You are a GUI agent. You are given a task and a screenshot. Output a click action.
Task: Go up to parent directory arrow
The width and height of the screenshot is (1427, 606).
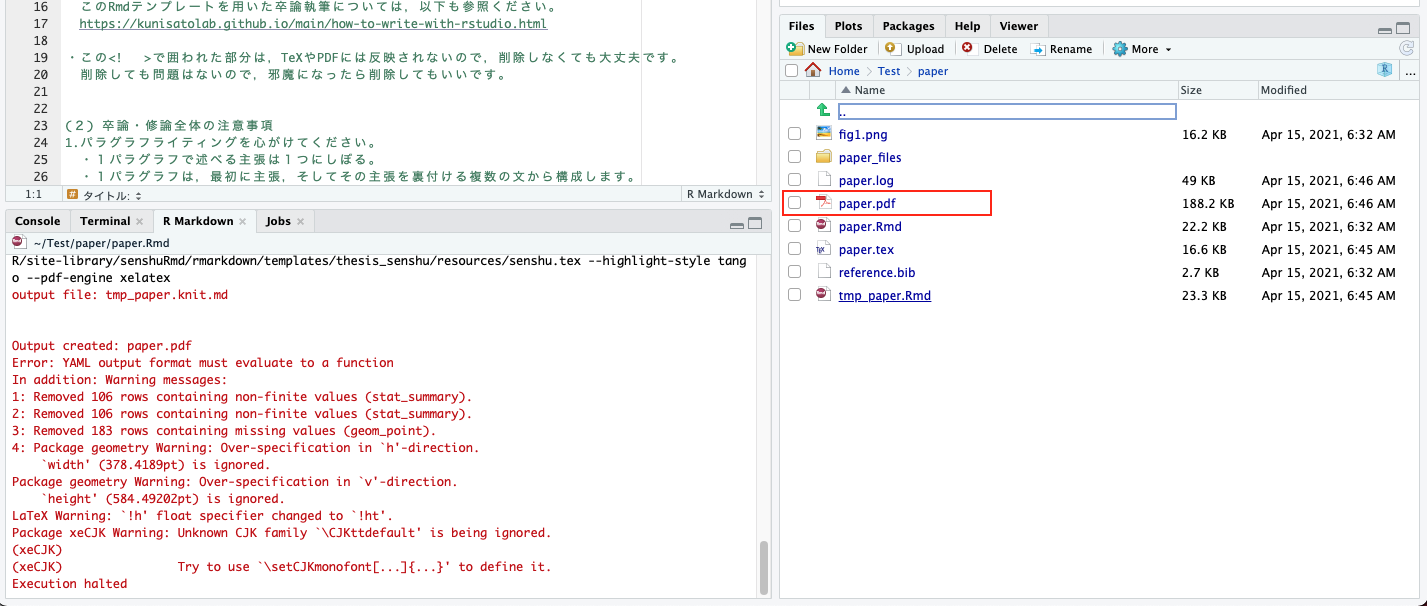tap(823, 111)
